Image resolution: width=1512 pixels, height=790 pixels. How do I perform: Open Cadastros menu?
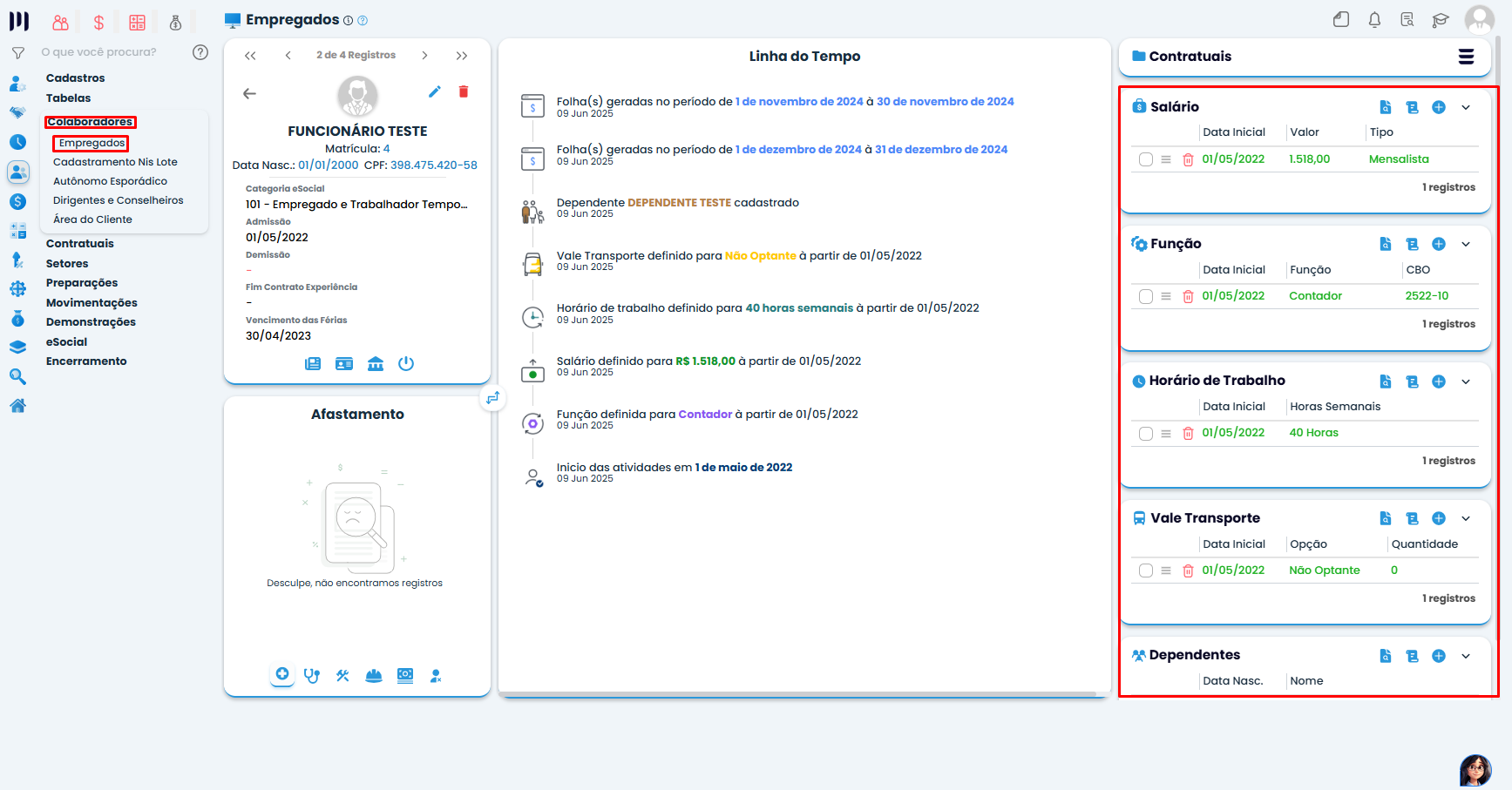pos(75,78)
